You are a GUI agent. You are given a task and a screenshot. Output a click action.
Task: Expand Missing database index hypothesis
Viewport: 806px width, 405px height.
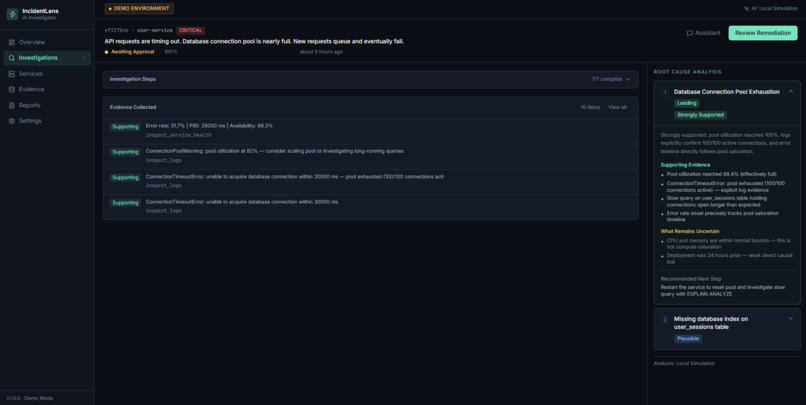pyautogui.click(x=791, y=319)
